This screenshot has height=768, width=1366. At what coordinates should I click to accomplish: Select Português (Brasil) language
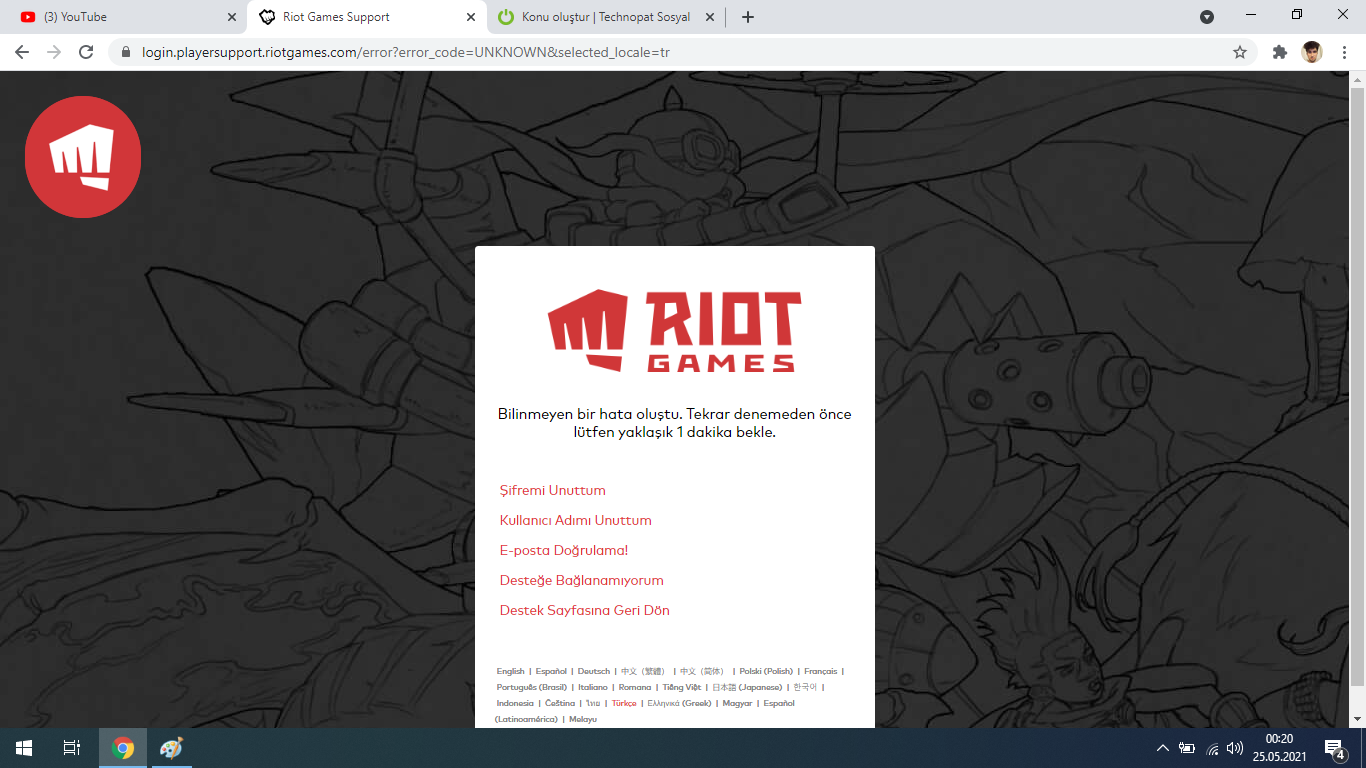532,688
